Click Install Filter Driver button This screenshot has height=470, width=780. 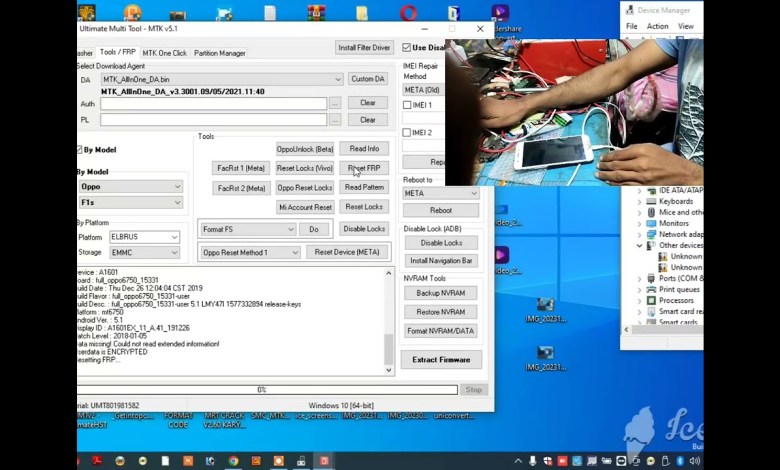pos(364,48)
